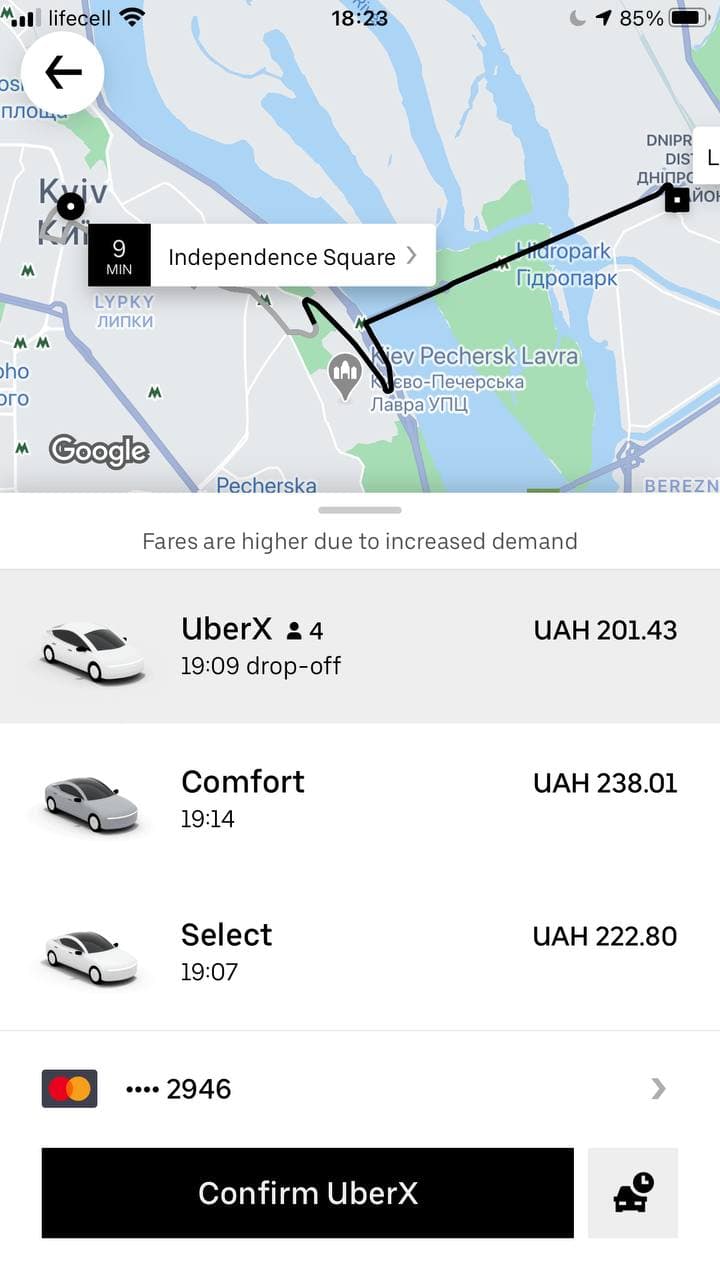Select the UberX ride option
This screenshot has height=1280, width=720.
click(360, 646)
